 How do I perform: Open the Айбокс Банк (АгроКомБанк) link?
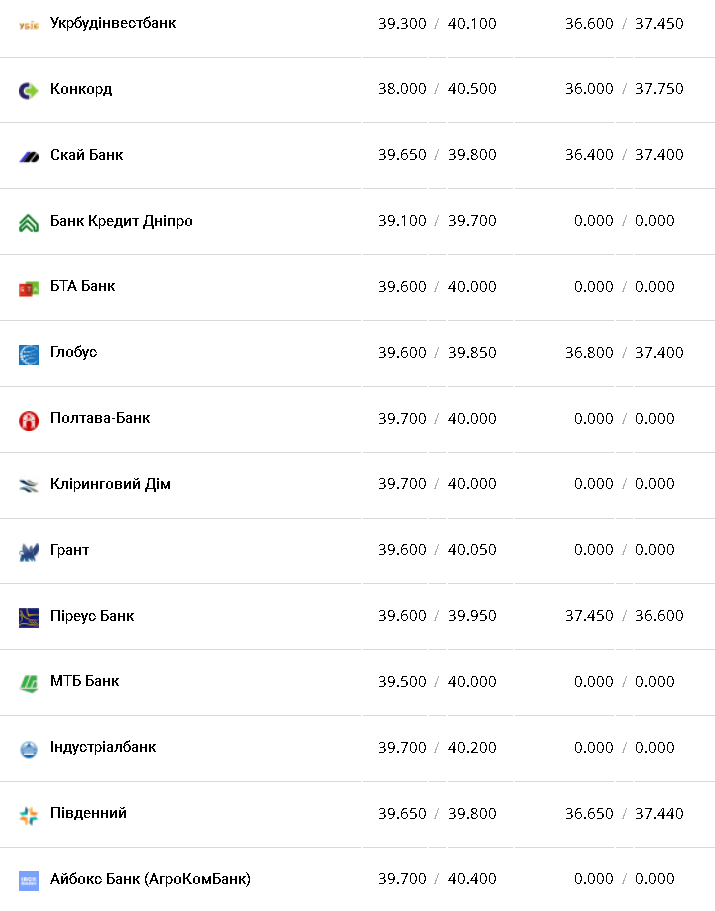pos(150,879)
